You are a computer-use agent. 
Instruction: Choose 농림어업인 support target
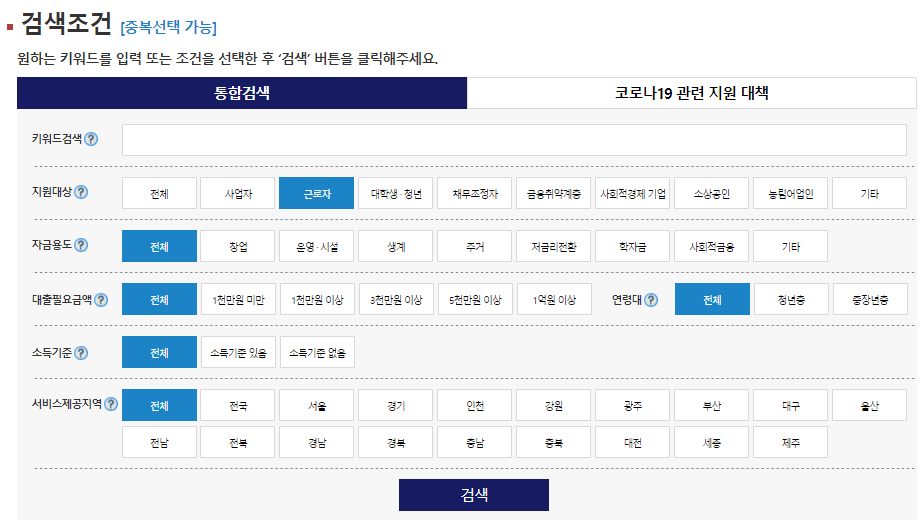tap(791, 193)
